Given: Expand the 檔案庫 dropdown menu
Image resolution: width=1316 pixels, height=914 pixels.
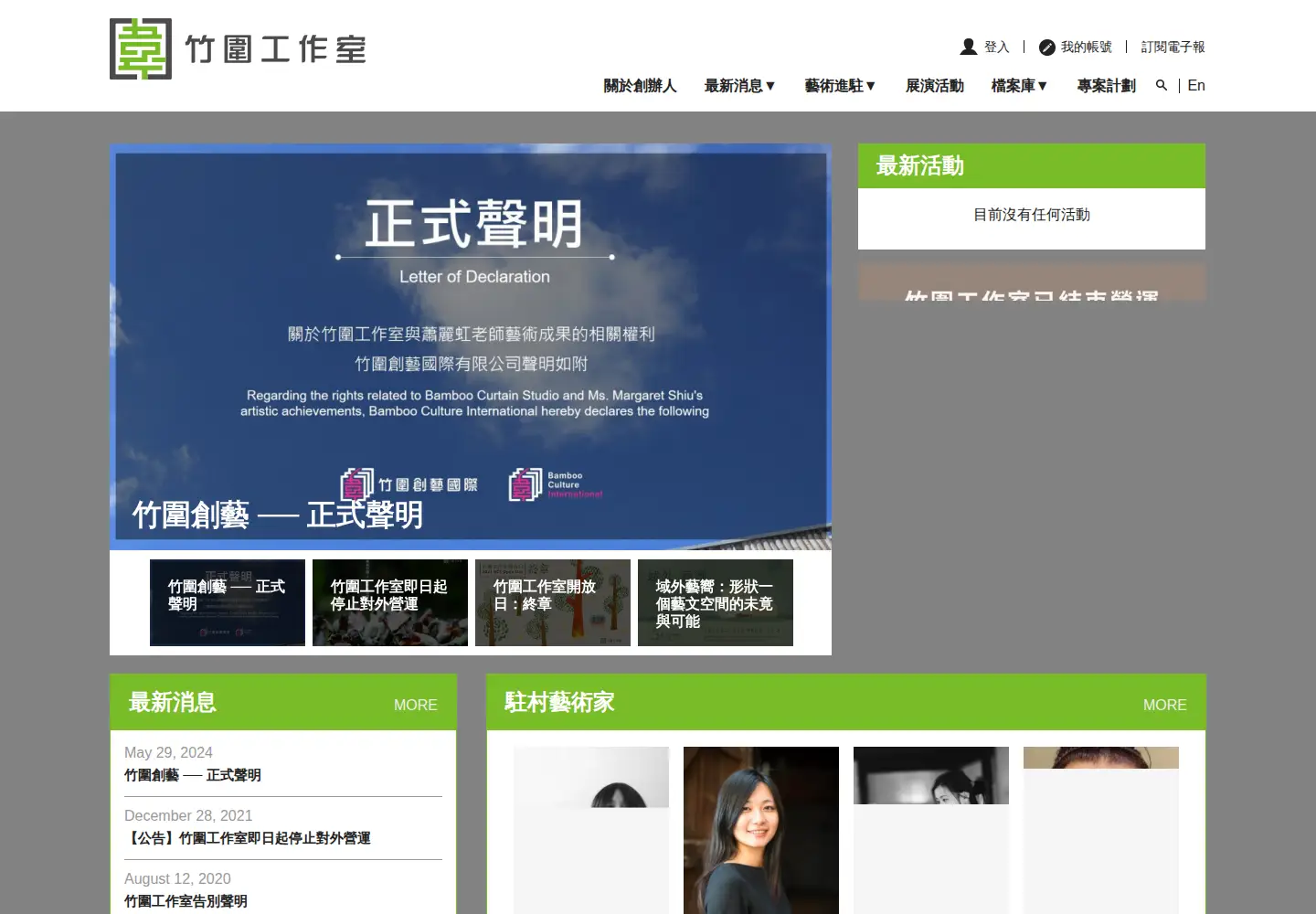Looking at the screenshot, I should coord(1019,86).
